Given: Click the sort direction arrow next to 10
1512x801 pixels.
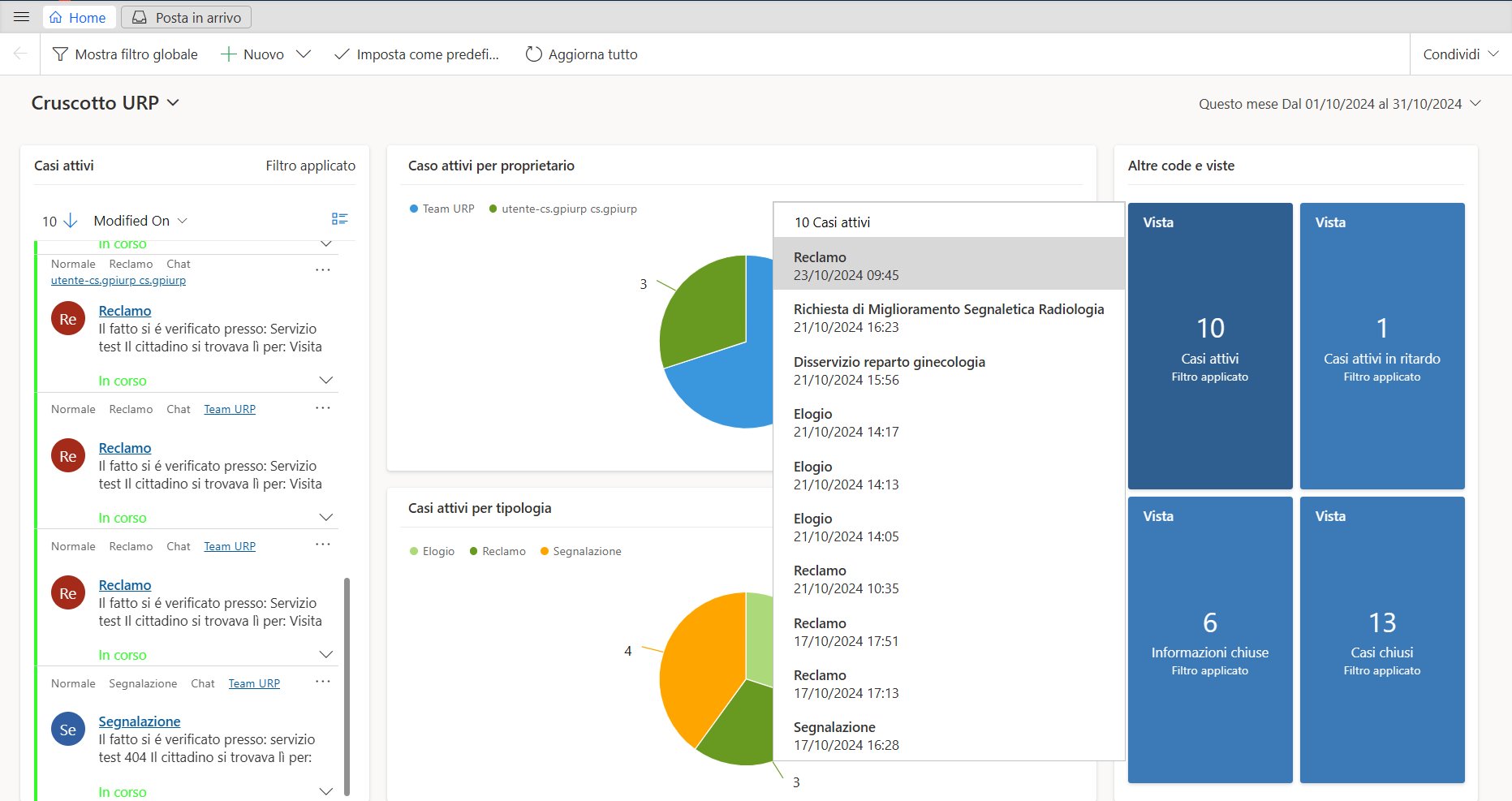Looking at the screenshot, I should tap(71, 221).
